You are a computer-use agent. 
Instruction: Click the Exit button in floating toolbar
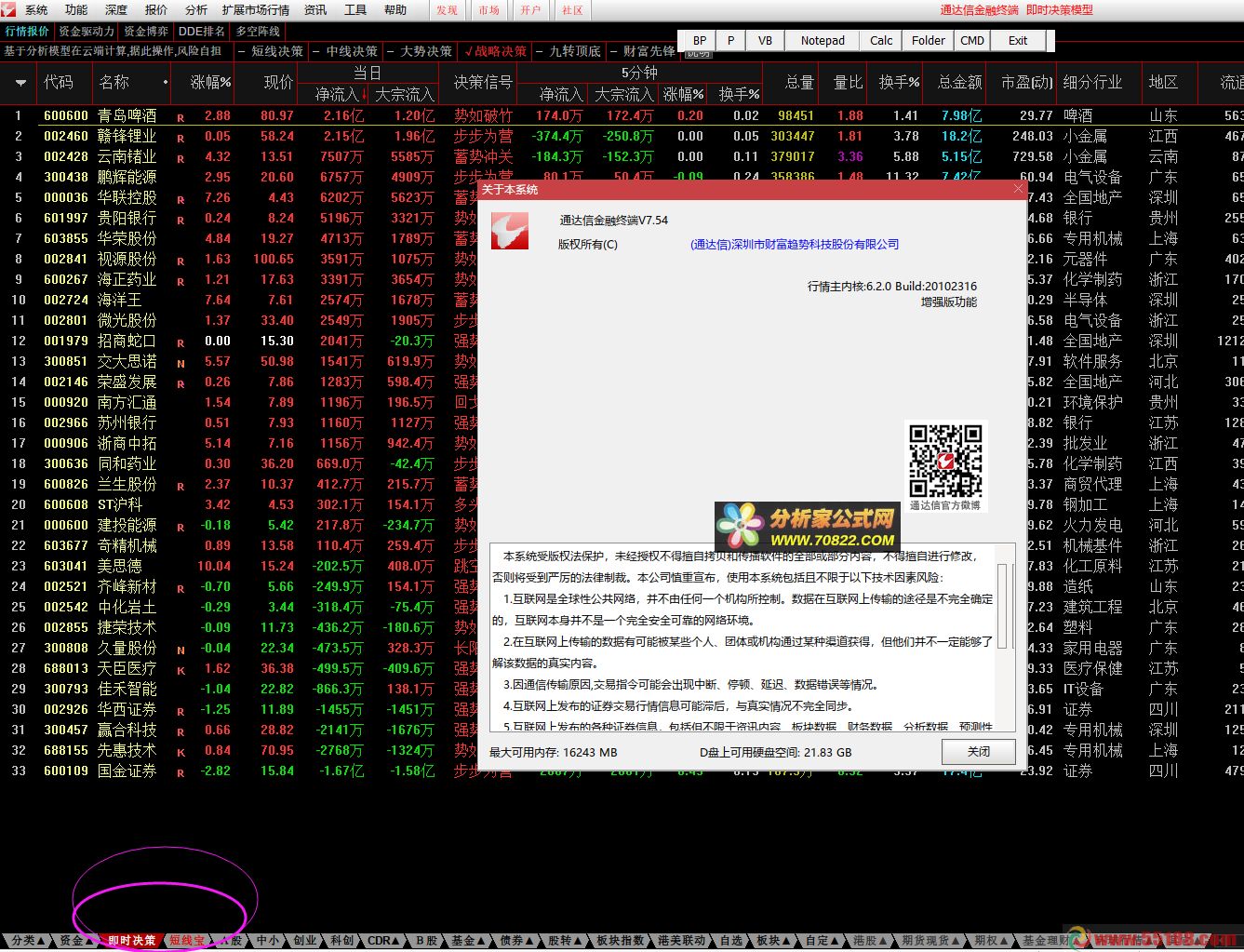click(1018, 41)
